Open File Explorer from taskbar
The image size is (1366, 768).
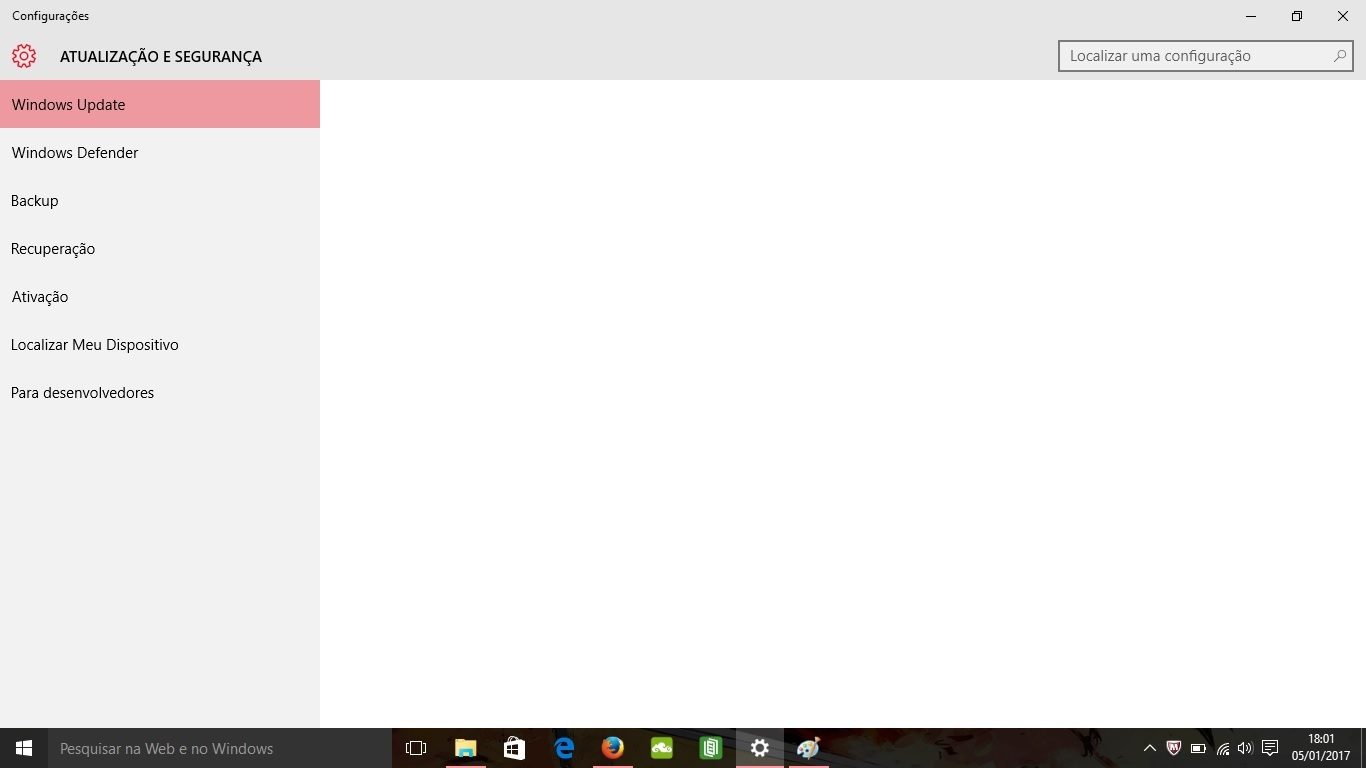(466, 748)
